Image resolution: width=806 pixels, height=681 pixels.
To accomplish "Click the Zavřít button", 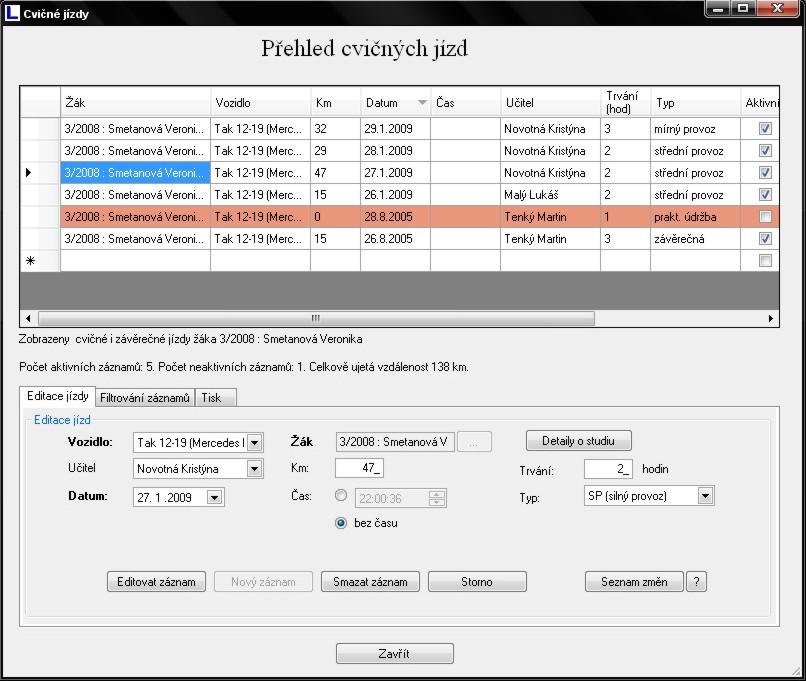I will click(394, 654).
